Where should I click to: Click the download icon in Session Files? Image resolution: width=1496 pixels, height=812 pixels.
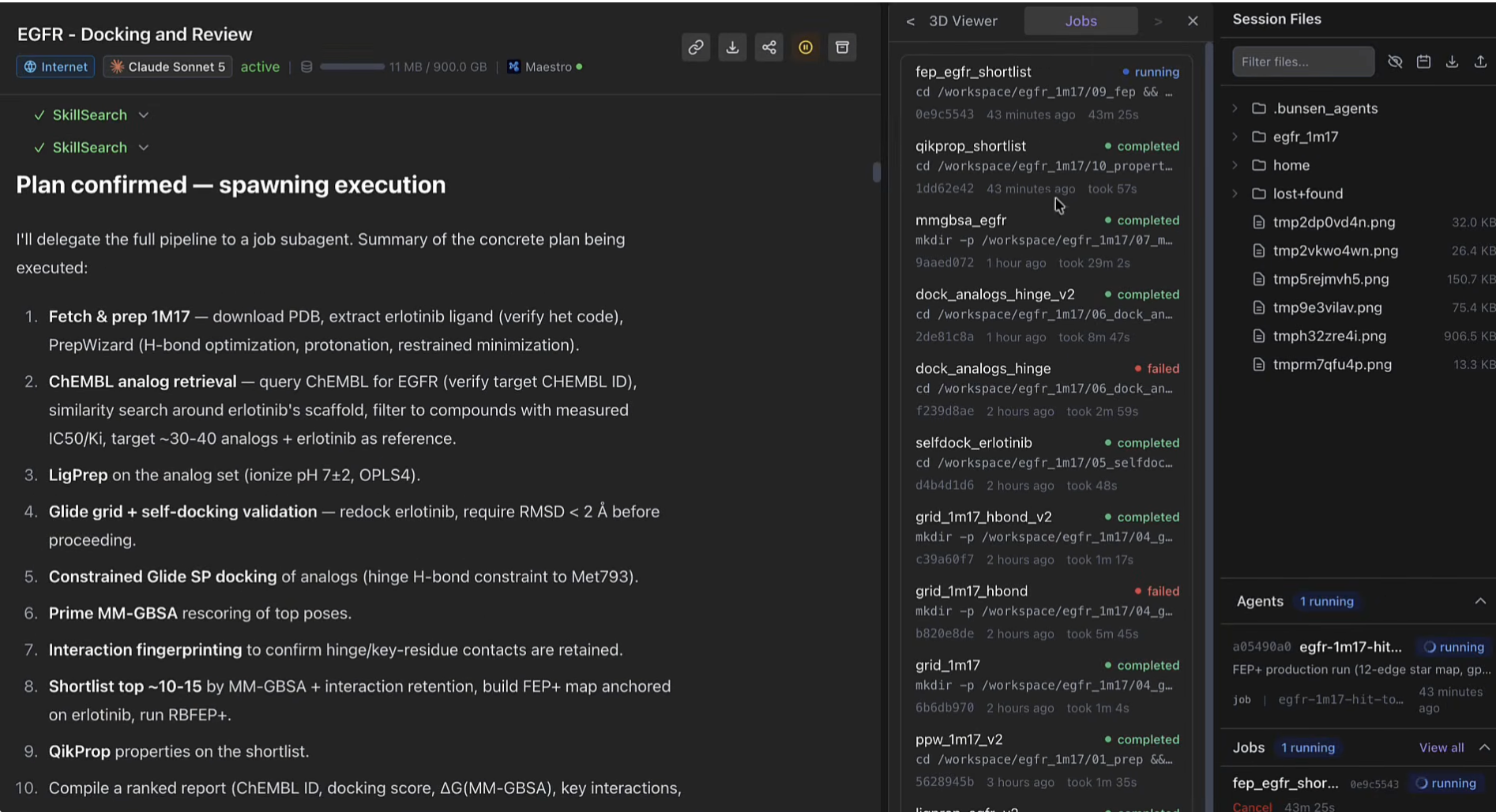click(1452, 62)
